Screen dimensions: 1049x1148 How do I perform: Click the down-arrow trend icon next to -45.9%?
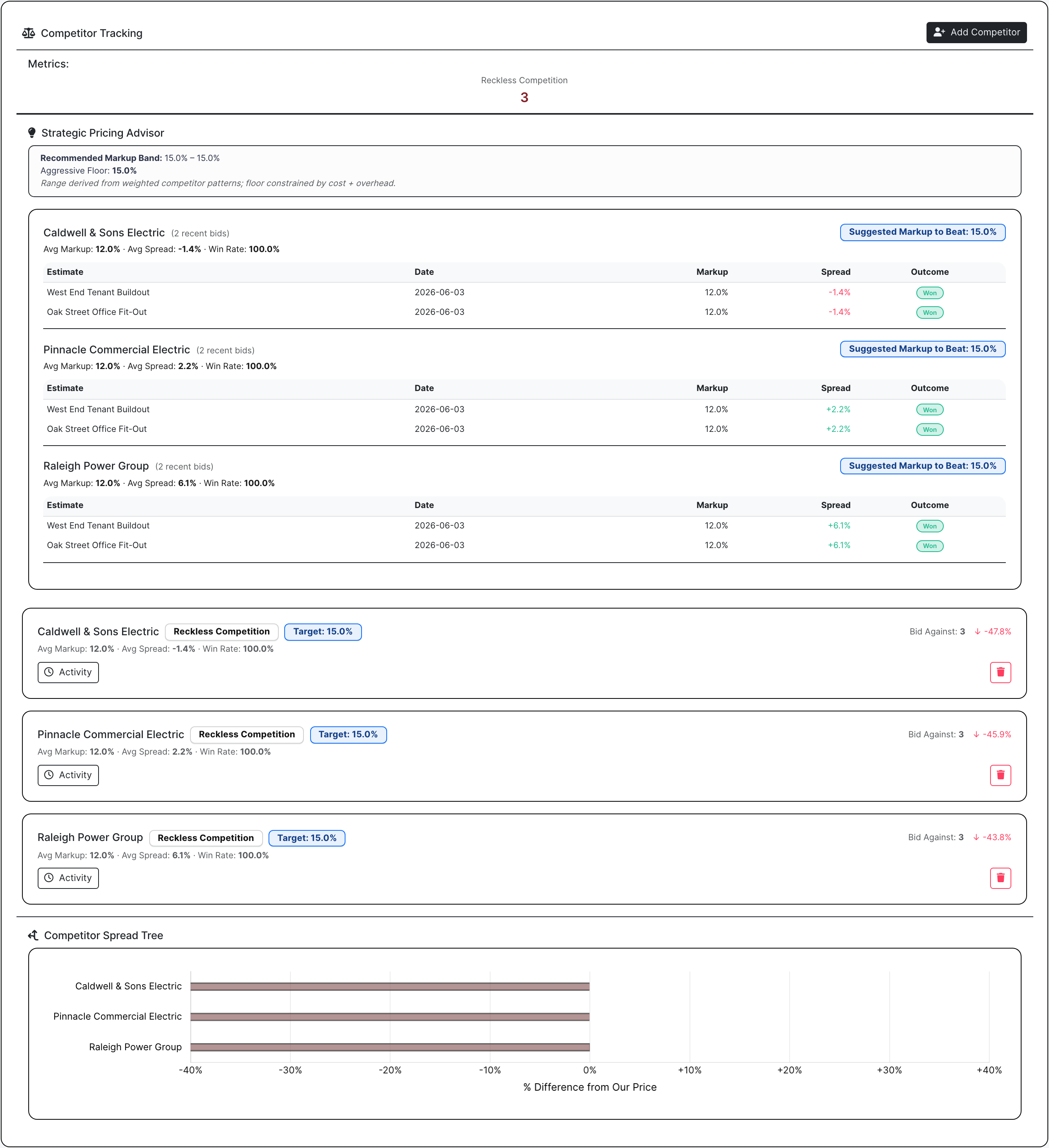tap(976, 734)
